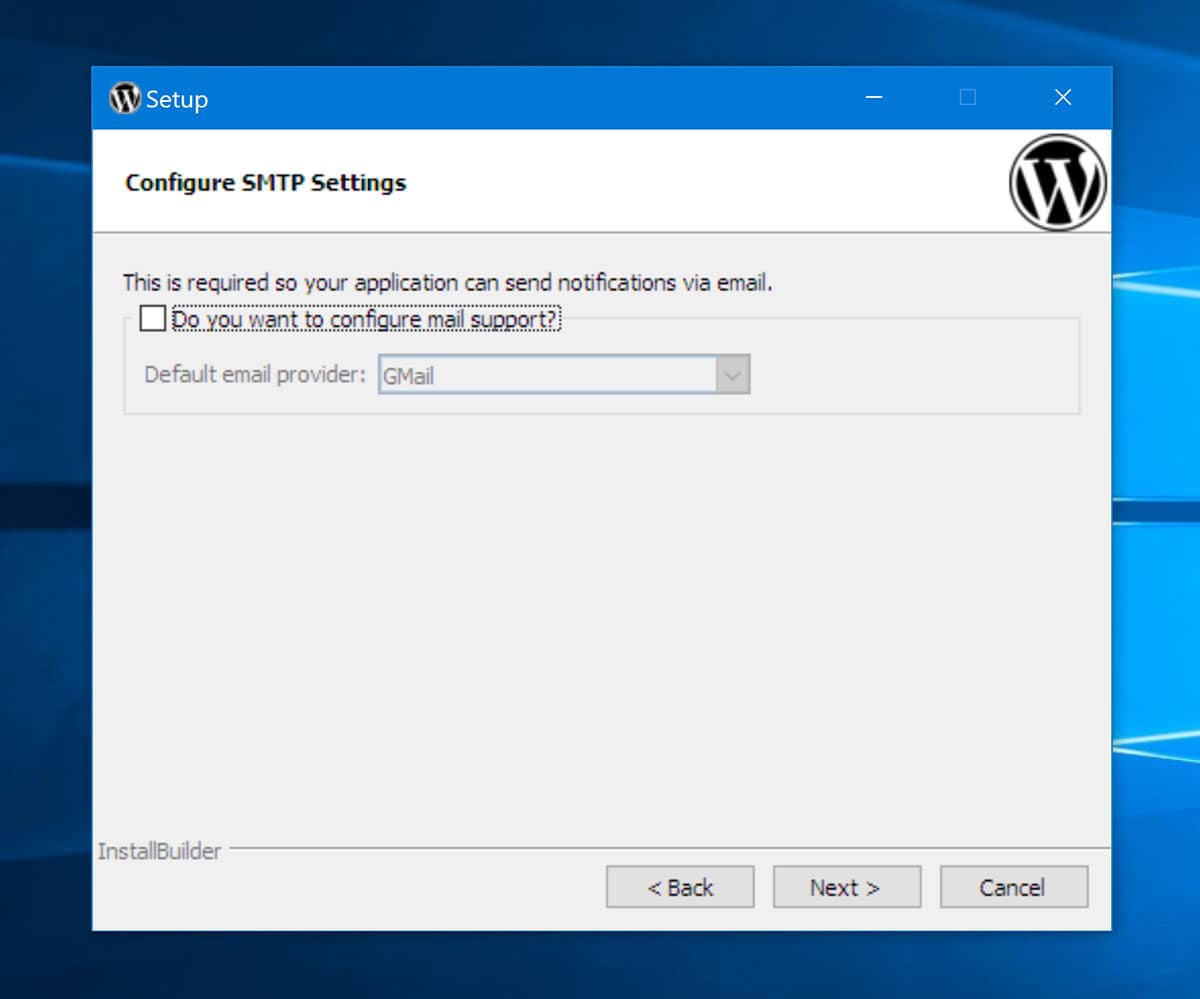This screenshot has width=1200, height=999.
Task: Click the Configure SMTP Settings heading
Action: coord(266,183)
